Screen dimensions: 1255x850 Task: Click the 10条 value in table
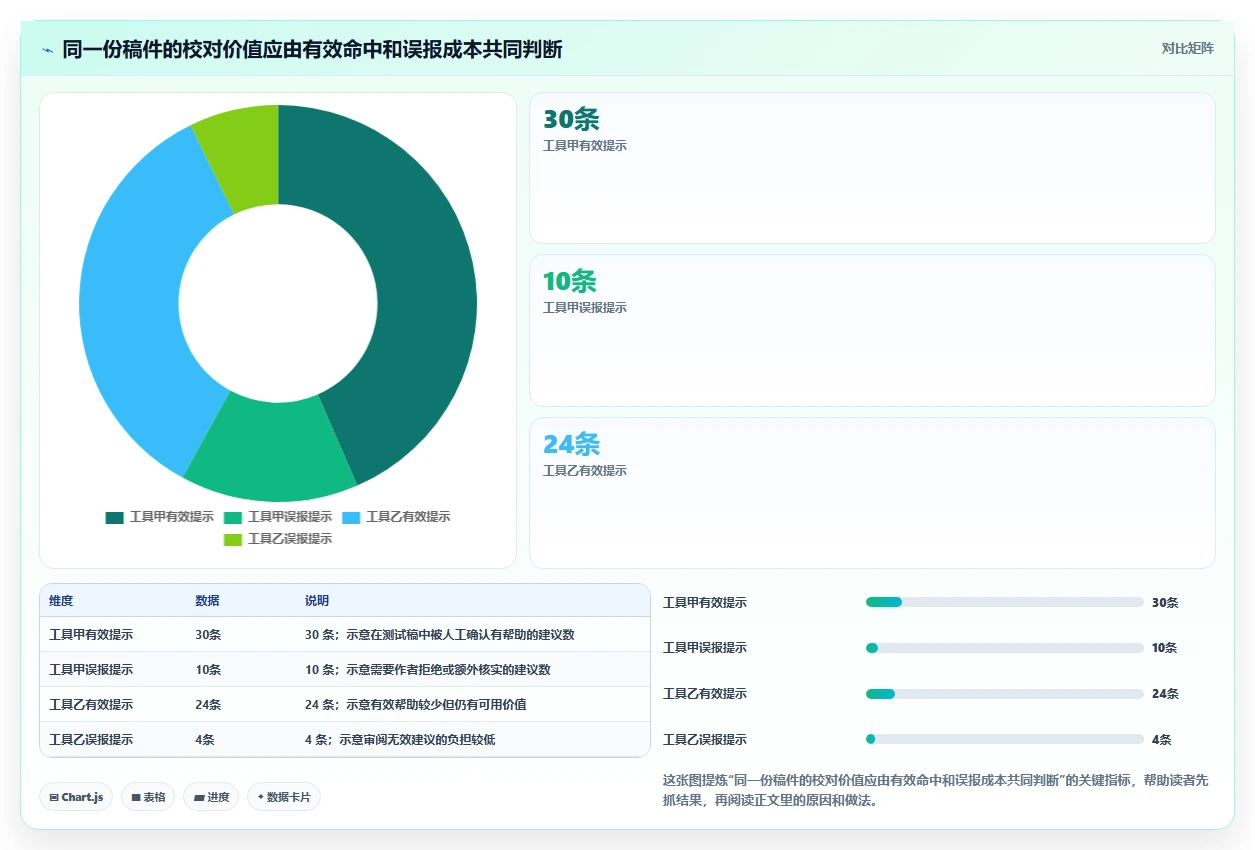click(x=208, y=670)
